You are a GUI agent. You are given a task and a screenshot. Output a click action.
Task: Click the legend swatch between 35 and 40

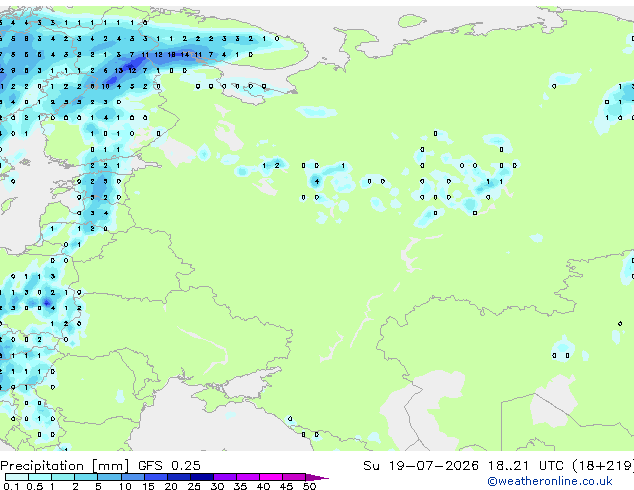(247, 477)
